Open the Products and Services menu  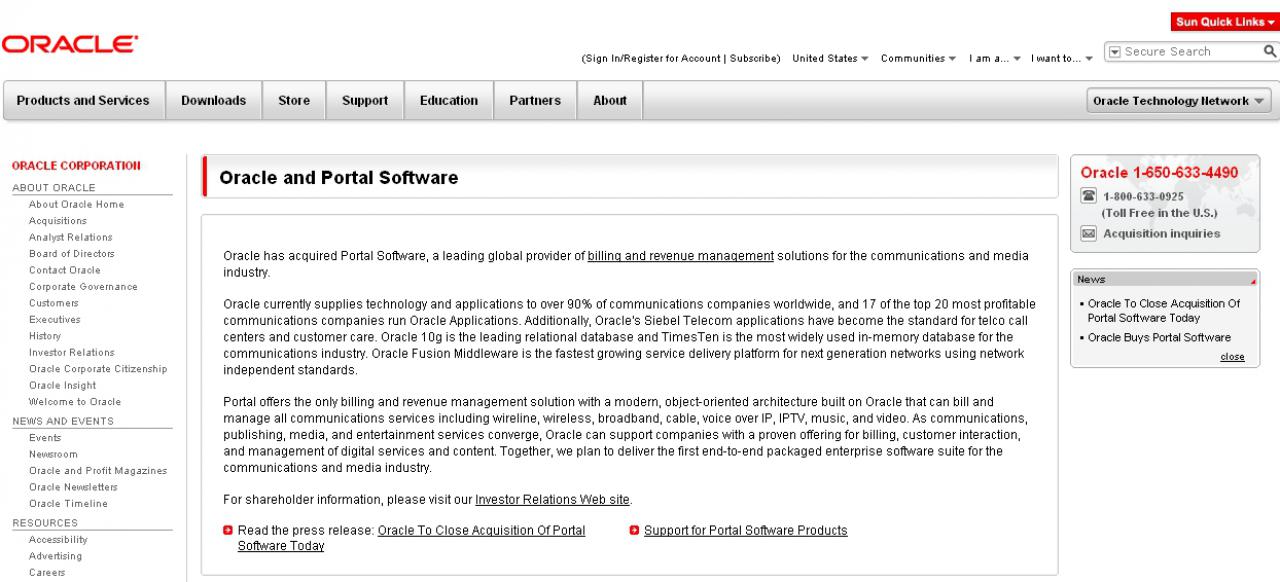click(83, 101)
